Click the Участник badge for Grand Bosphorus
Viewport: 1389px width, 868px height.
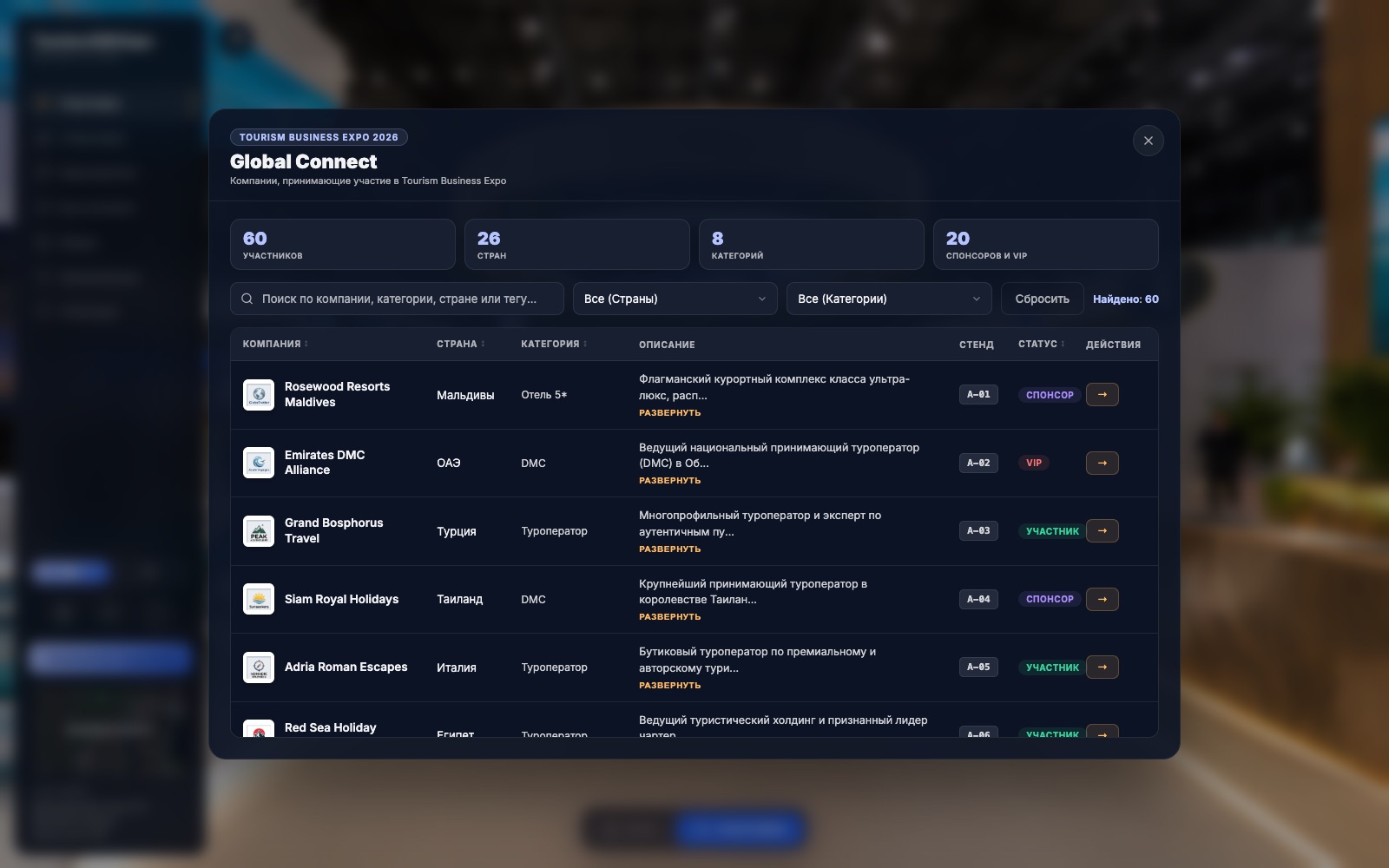pos(1052,531)
